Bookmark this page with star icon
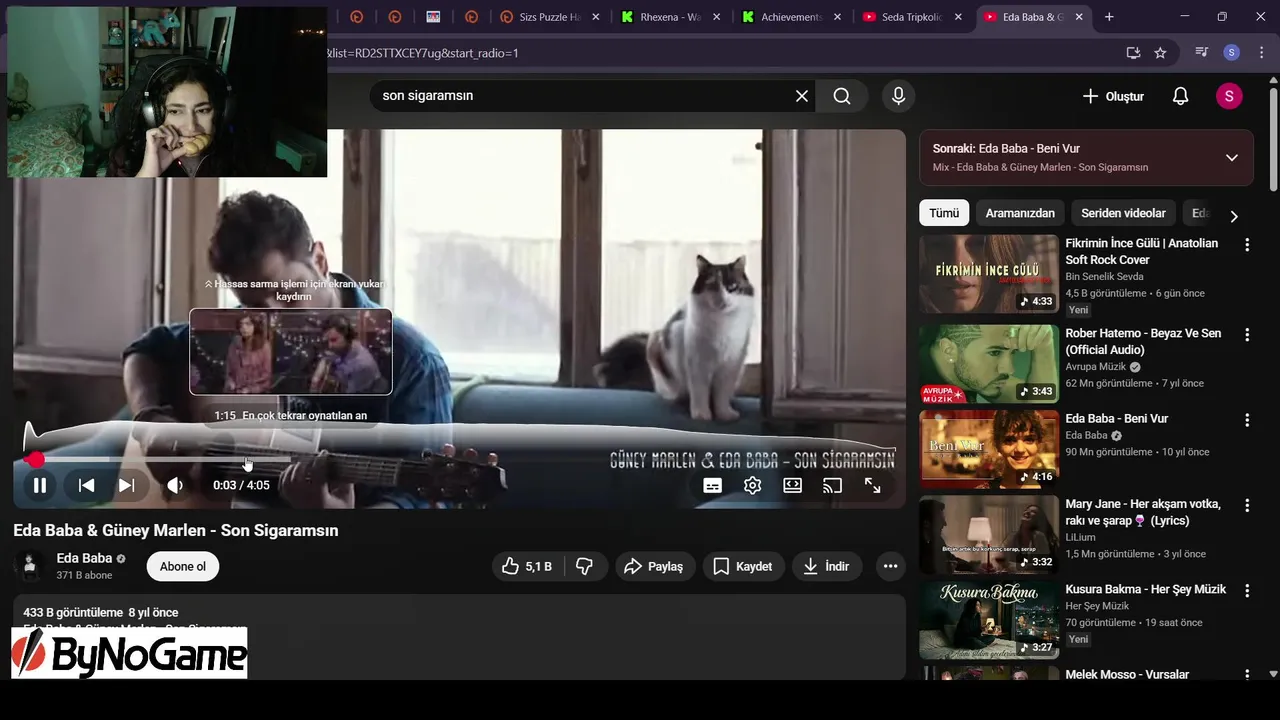This screenshot has height=720, width=1280. 1160,53
